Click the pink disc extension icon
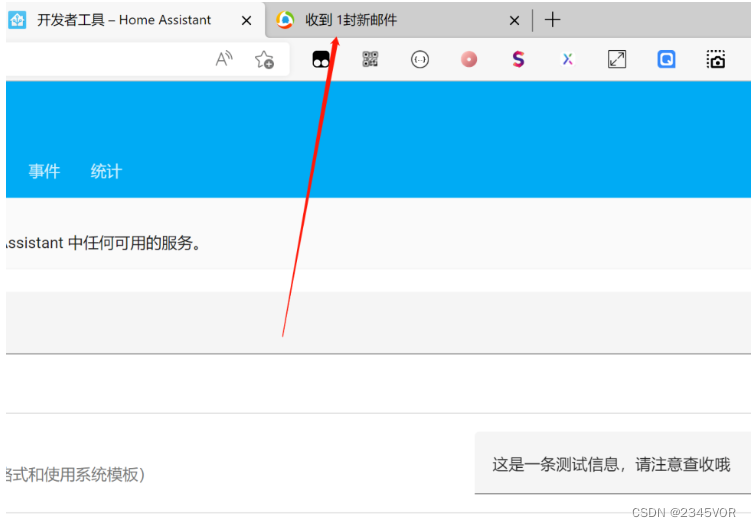Viewport: 751px width, 527px height. [x=469, y=59]
